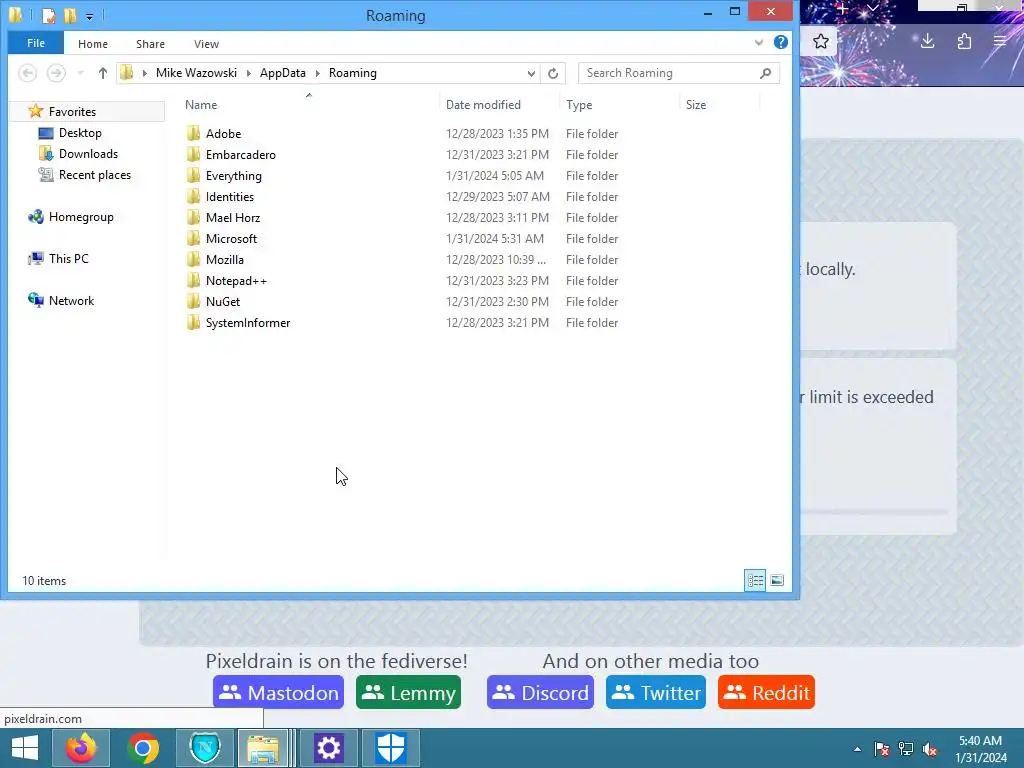This screenshot has width=1024, height=768.
Task: Open the Share ribbon tab
Action: point(150,44)
